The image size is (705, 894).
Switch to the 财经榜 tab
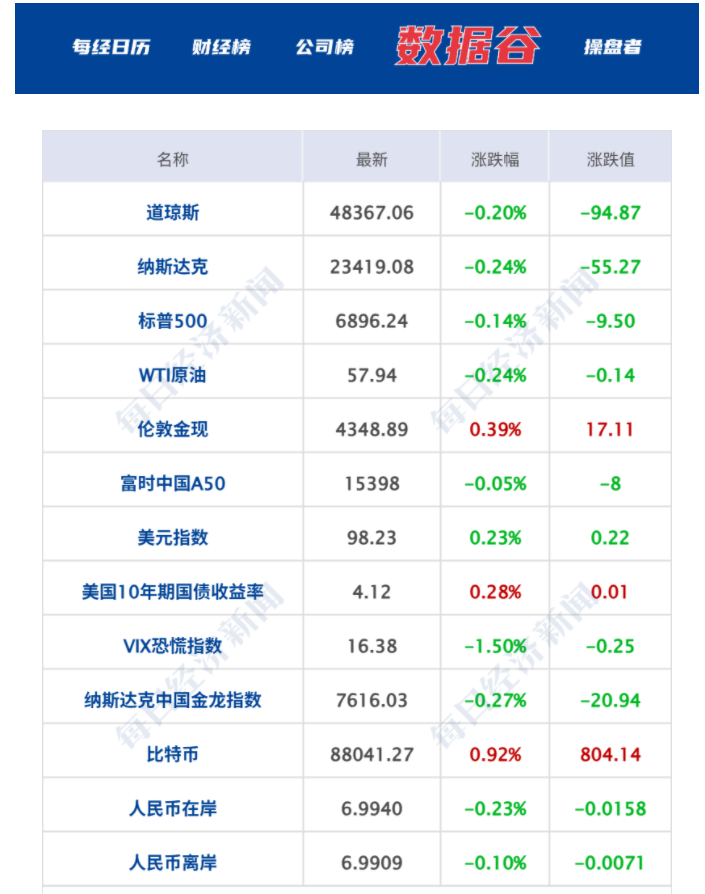[x=221, y=47]
